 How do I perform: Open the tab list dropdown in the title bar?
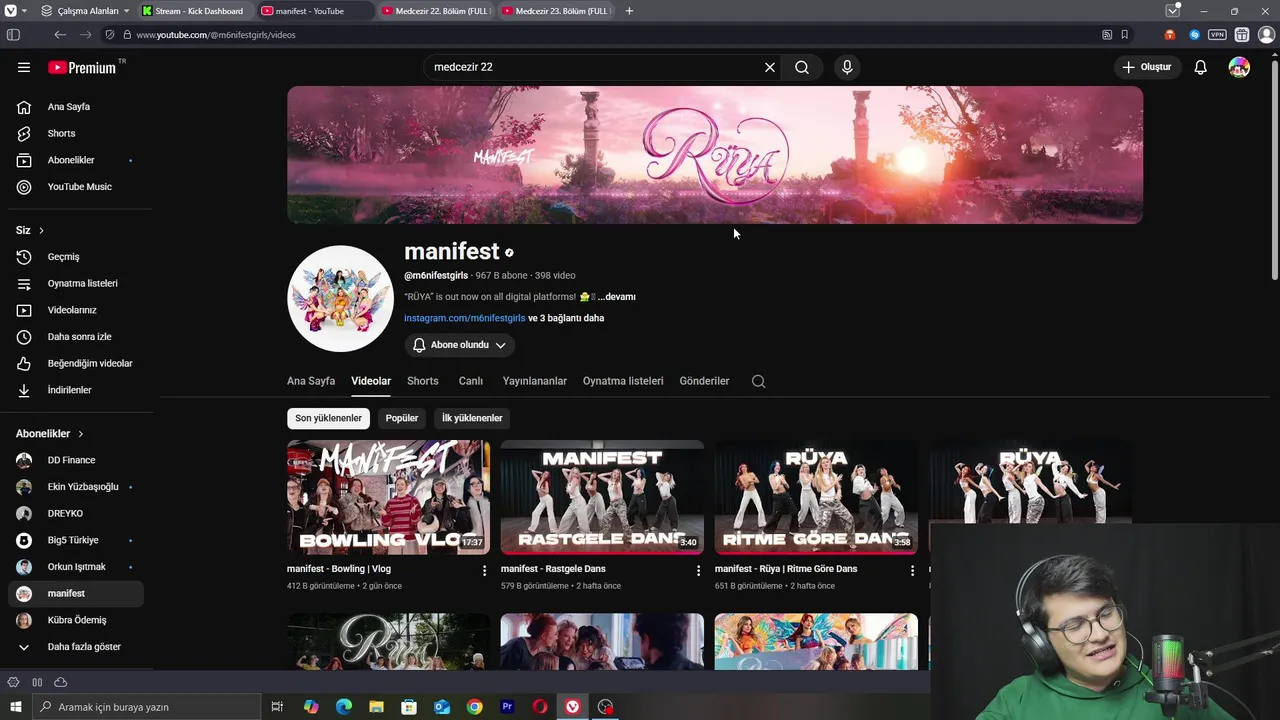(x=1173, y=11)
